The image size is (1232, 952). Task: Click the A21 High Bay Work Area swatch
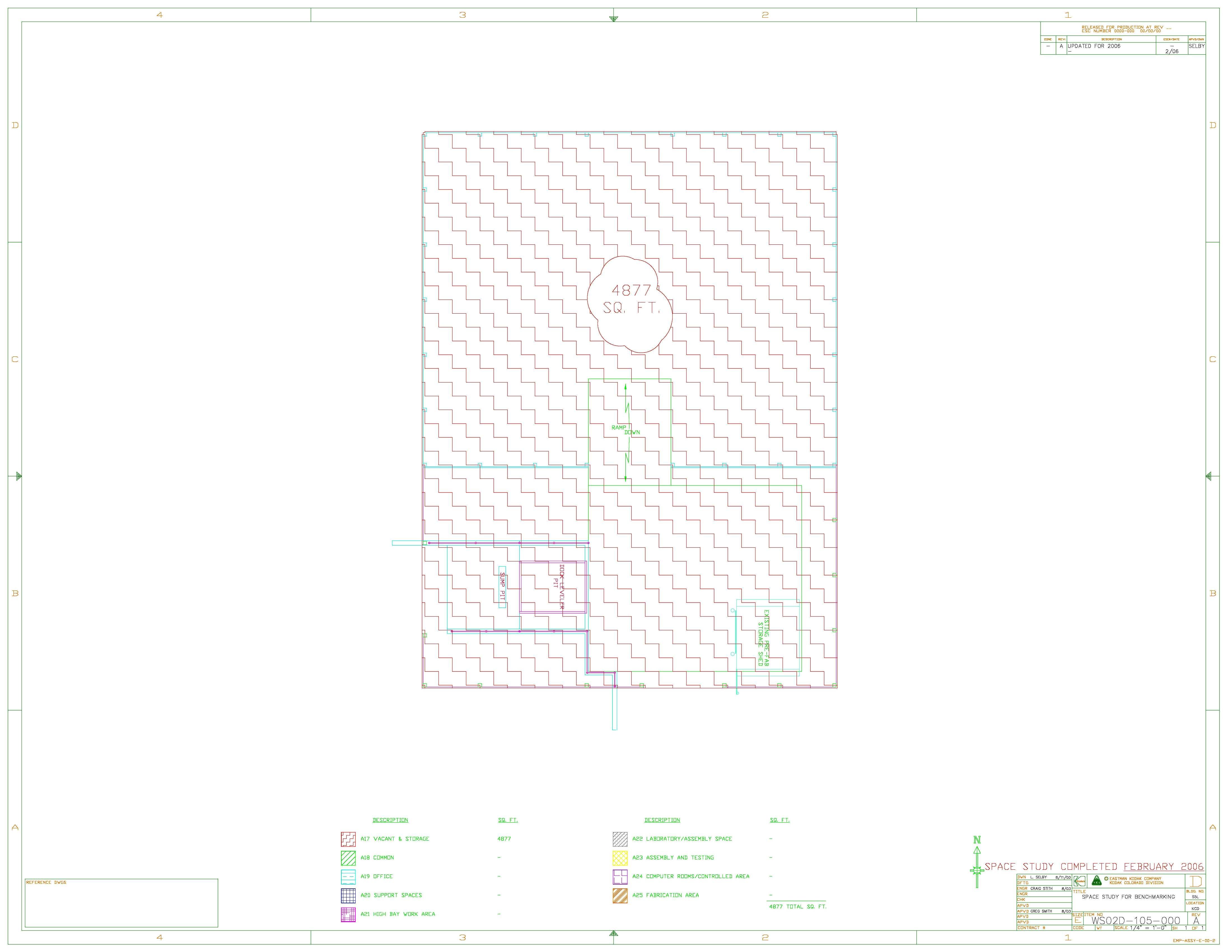[348, 914]
